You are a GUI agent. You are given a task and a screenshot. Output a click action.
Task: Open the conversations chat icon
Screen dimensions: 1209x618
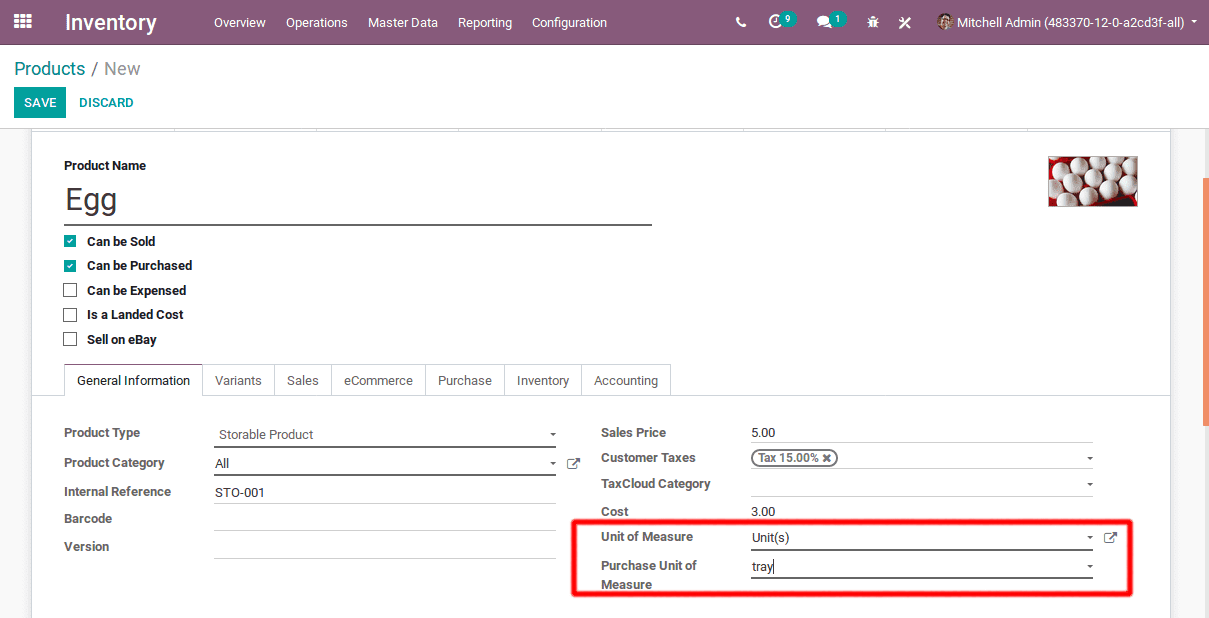824,22
